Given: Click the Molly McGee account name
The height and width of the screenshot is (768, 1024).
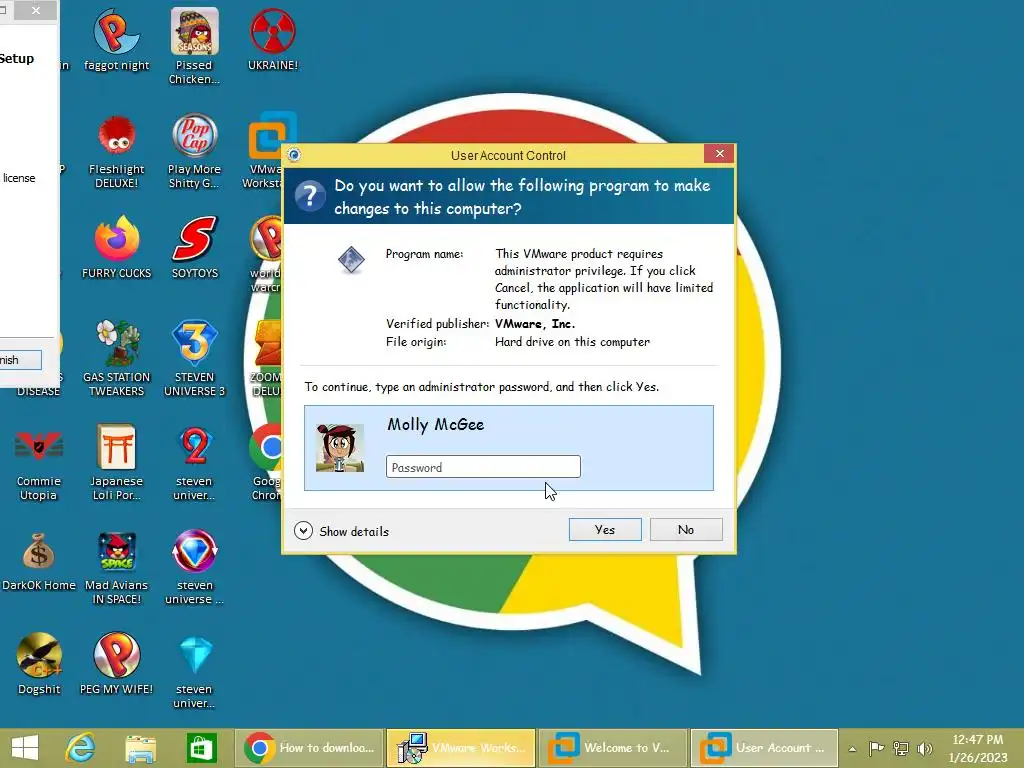Looking at the screenshot, I should click(436, 424).
